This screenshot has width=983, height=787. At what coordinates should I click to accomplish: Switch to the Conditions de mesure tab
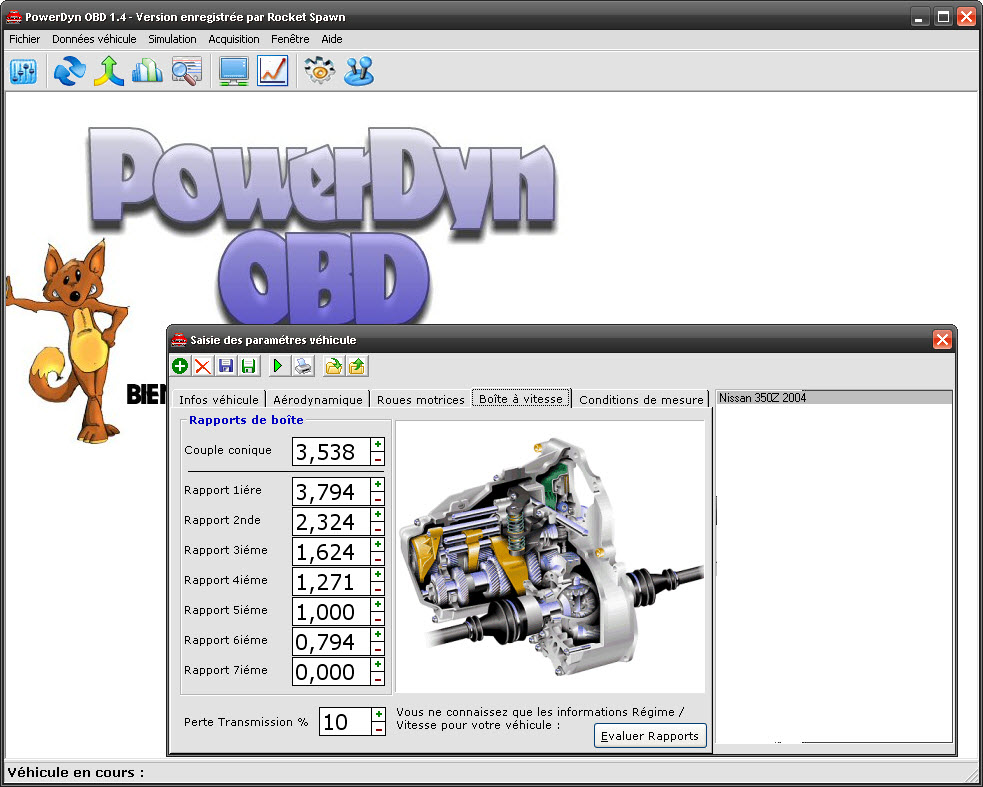point(641,400)
